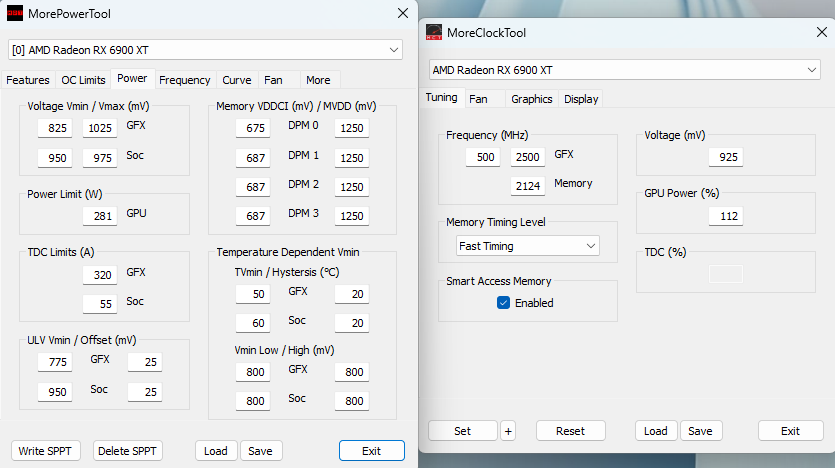835x468 pixels.
Task: Click the ULV Vmin GFX field showing 775
Action: pyautogui.click(x=55, y=362)
